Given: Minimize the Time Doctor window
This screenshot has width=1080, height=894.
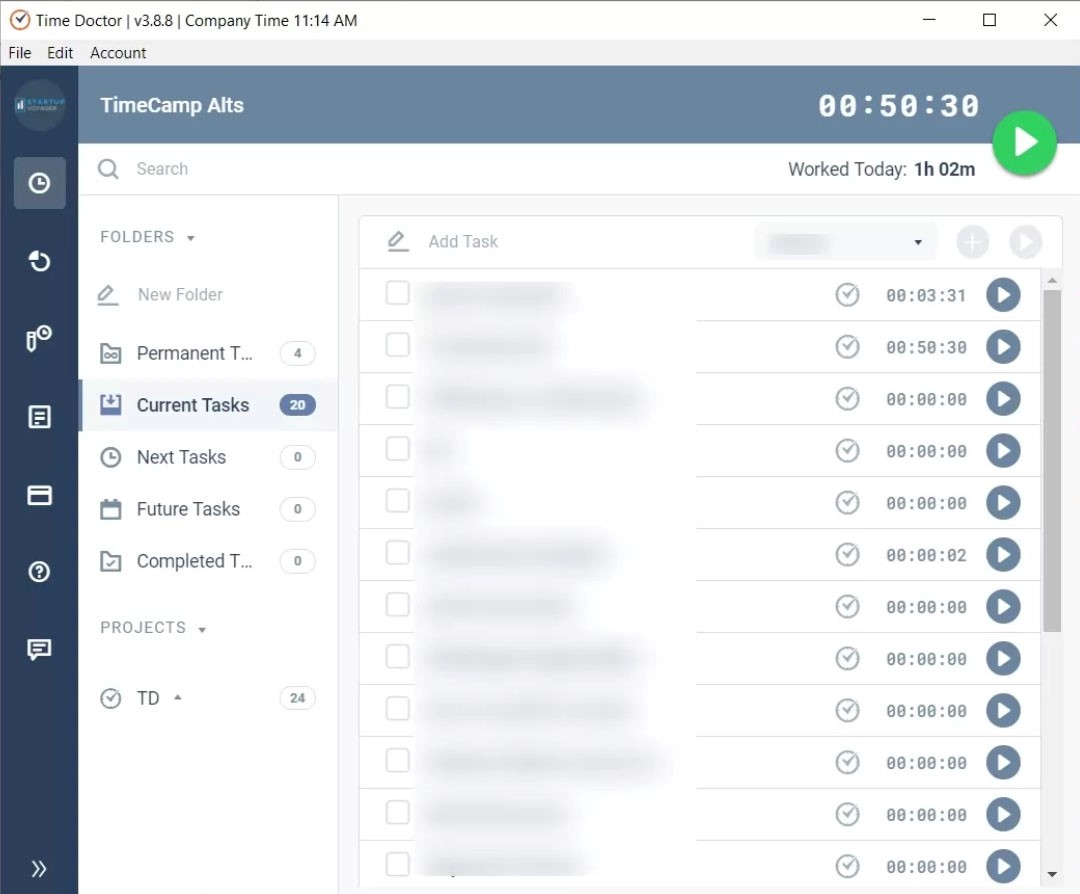Looking at the screenshot, I should [929, 20].
